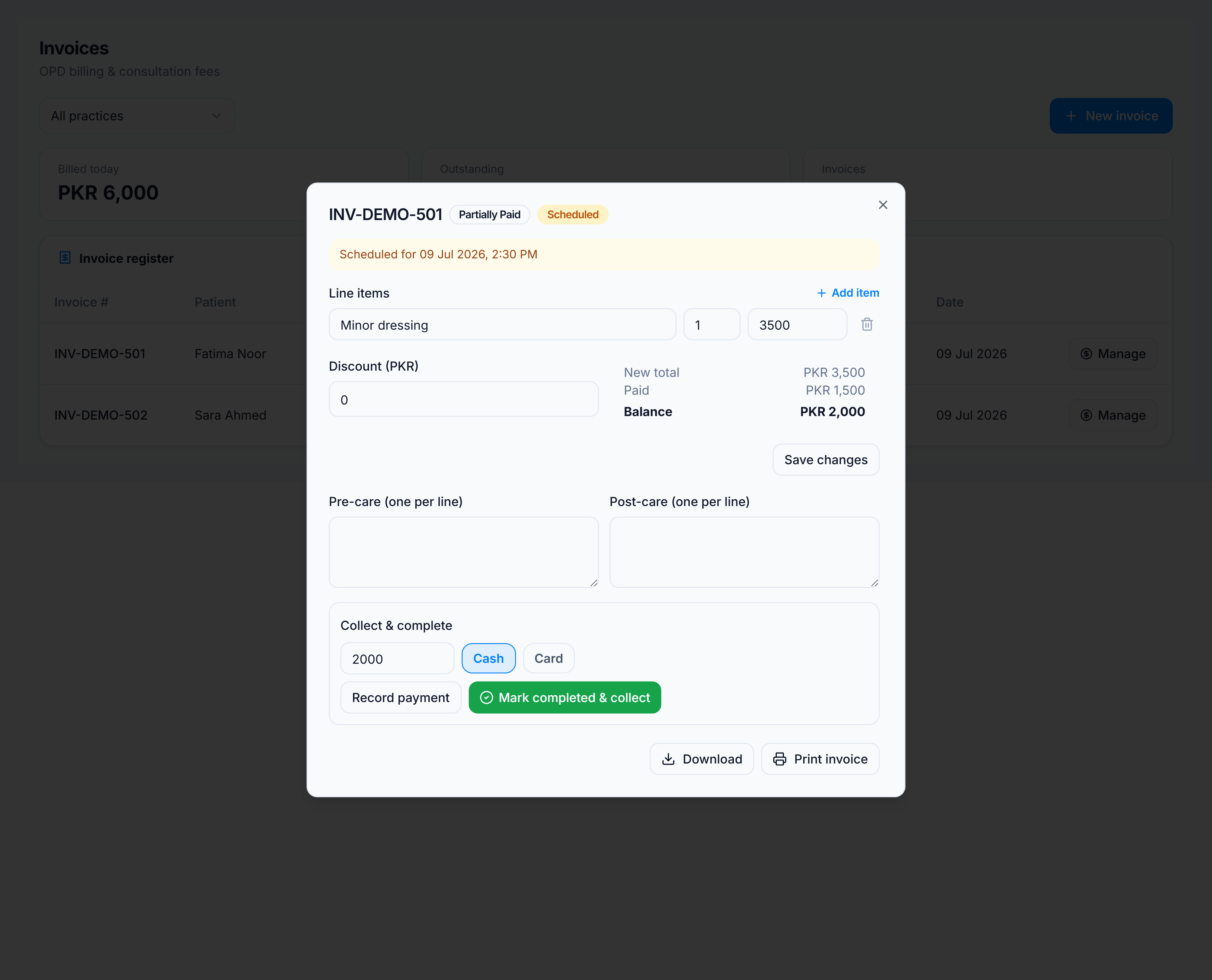Click the Invoice register icon

click(x=65, y=258)
